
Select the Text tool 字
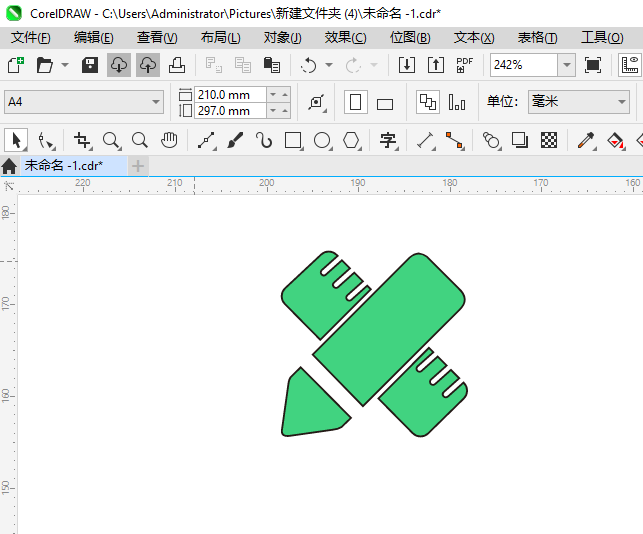coord(388,140)
